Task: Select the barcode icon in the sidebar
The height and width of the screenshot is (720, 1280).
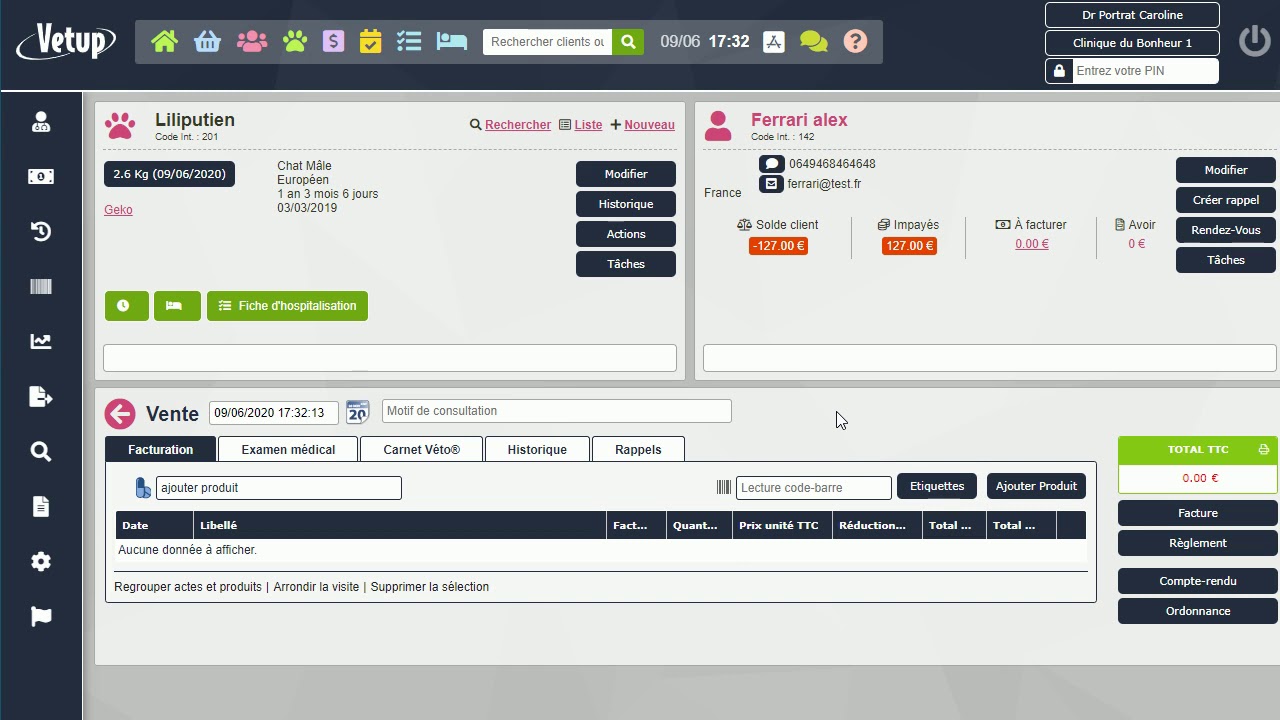Action: click(x=40, y=286)
